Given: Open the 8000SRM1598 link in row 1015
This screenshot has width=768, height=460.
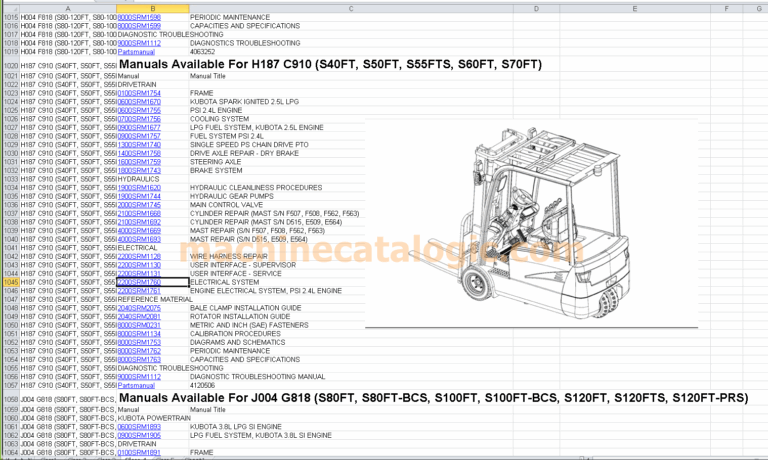Looking at the screenshot, I should (x=139, y=17).
